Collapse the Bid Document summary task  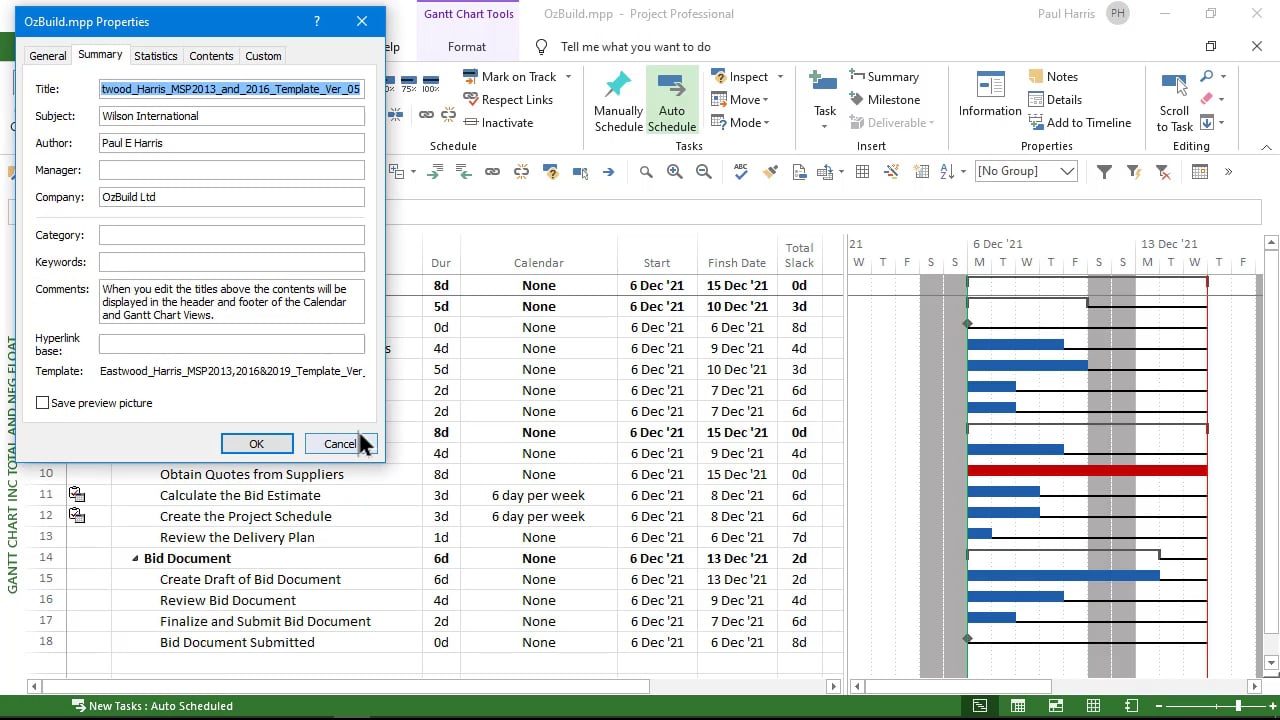tap(136, 559)
